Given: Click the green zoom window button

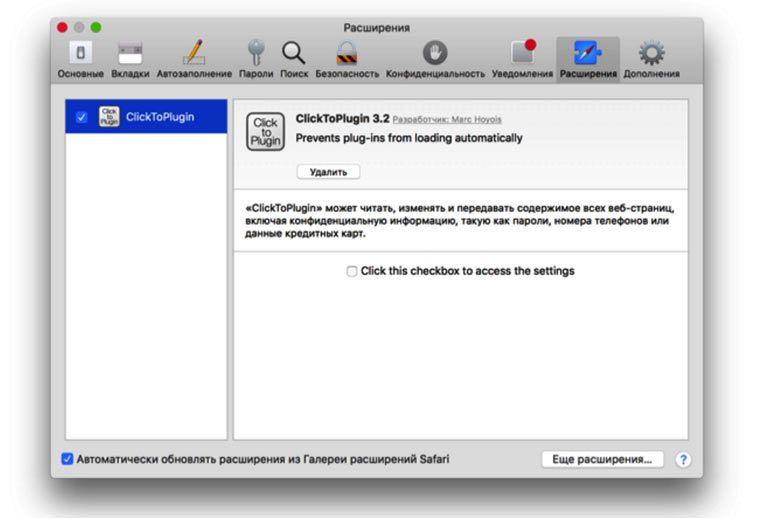Looking at the screenshot, I should pyautogui.click(x=96, y=28).
